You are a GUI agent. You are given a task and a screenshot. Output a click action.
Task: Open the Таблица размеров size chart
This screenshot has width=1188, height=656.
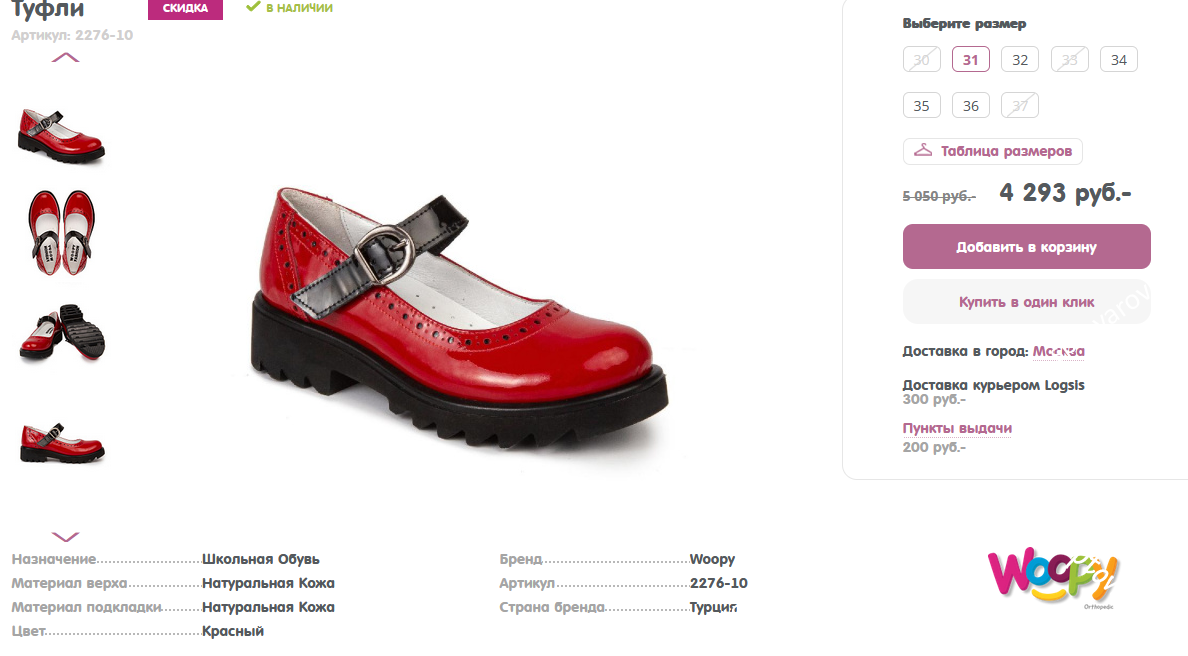click(993, 151)
